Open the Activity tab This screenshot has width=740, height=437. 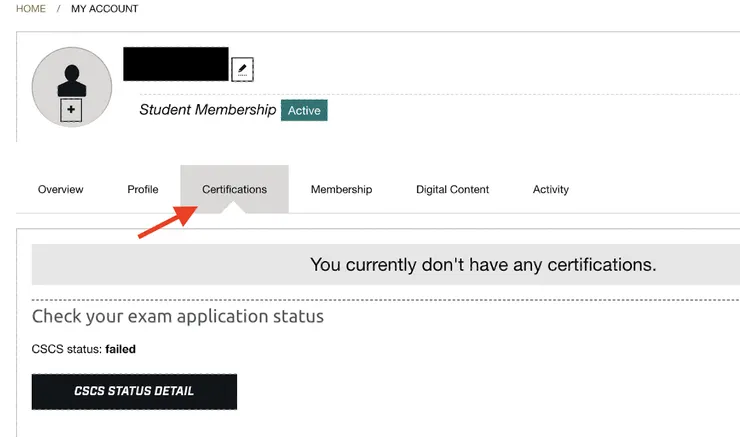coord(551,189)
